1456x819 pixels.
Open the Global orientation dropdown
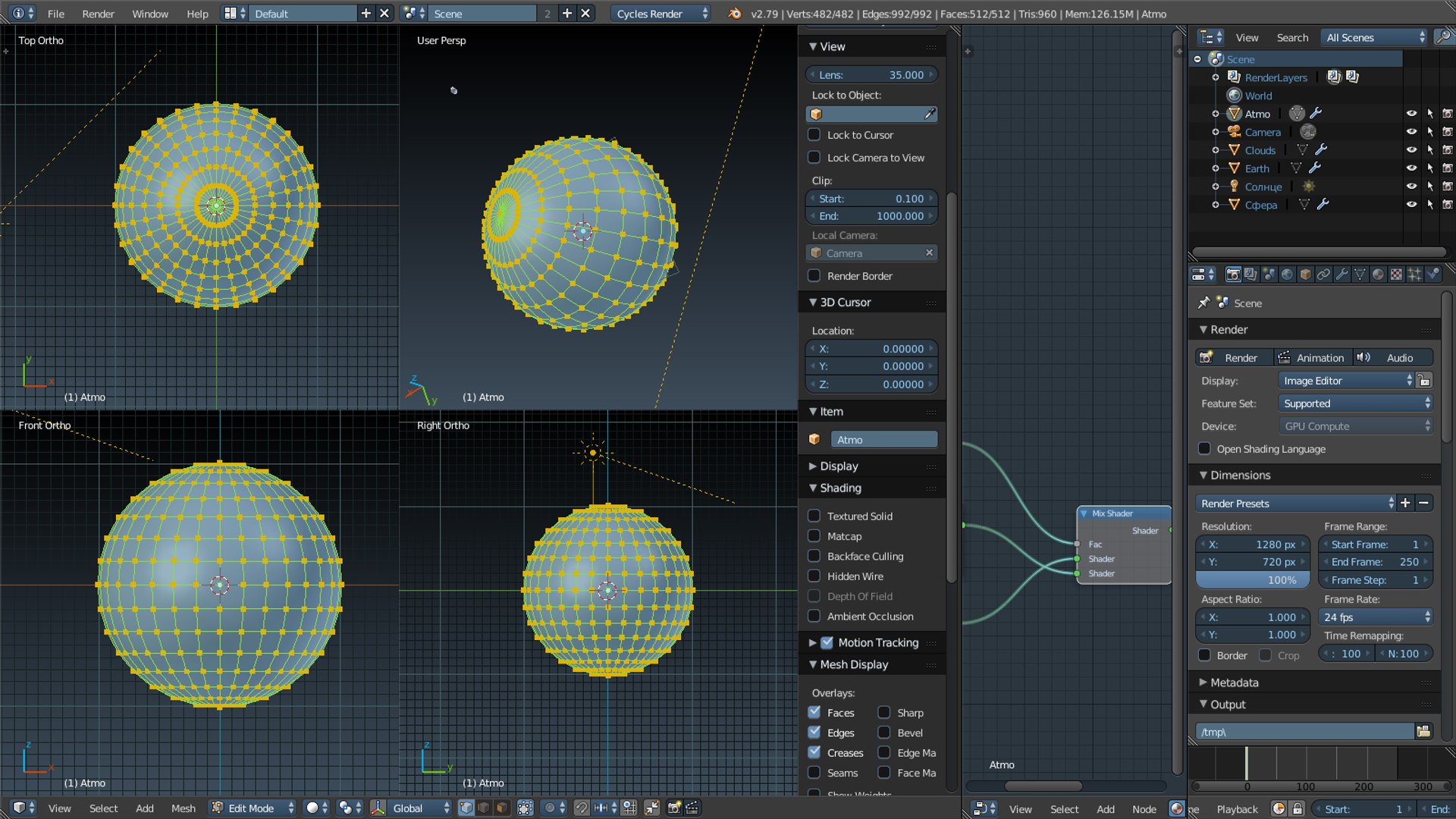point(411,808)
